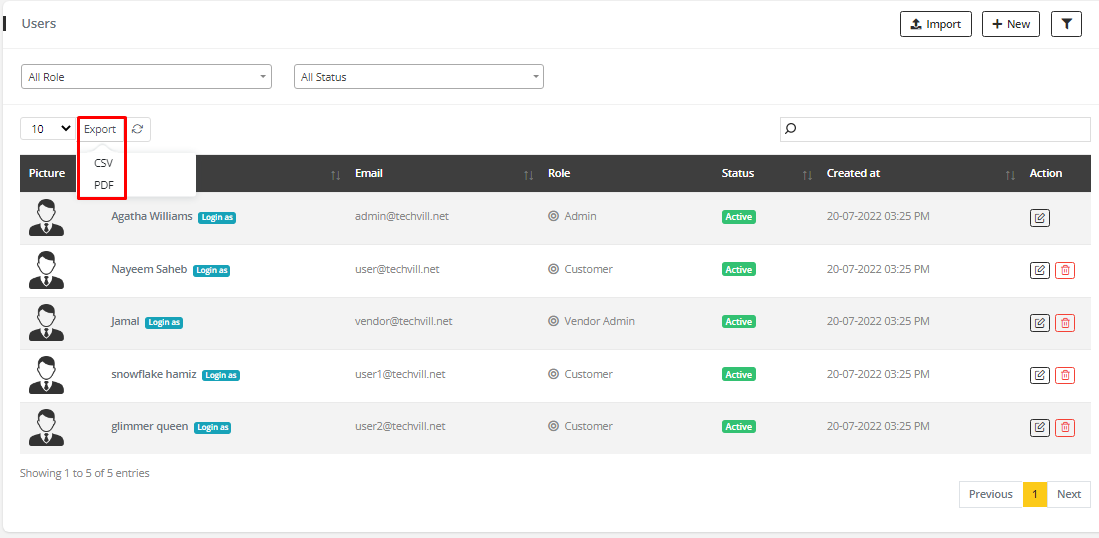Click the Action column header
The width and height of the screenshot is (1099, 538).
coord(1046,173)
